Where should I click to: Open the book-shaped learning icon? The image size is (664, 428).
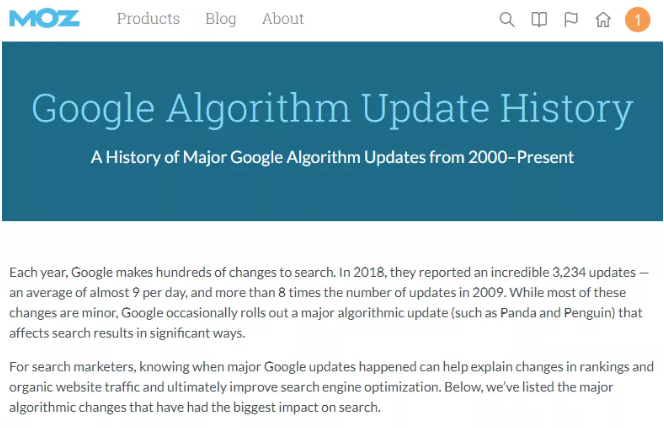pos(539,19)
